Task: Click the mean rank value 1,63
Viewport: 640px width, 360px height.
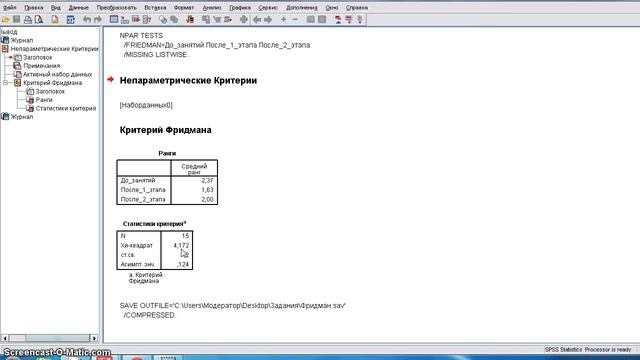Action: [x=207, y=190]
